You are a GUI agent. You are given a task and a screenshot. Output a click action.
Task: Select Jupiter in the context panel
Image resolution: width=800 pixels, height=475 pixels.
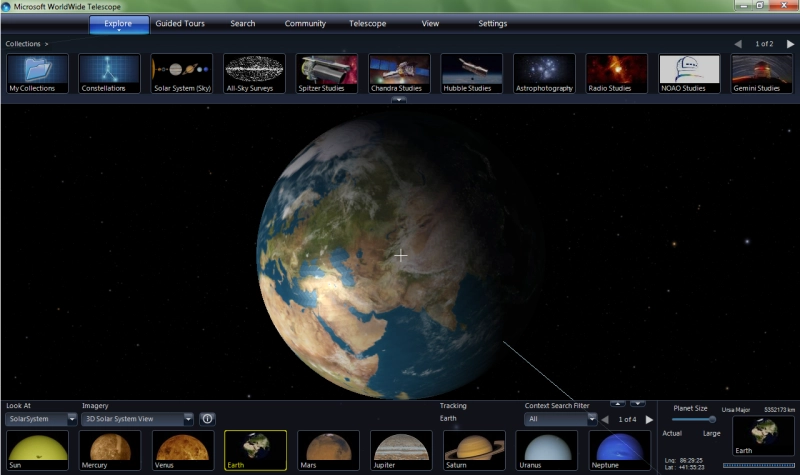401,450
